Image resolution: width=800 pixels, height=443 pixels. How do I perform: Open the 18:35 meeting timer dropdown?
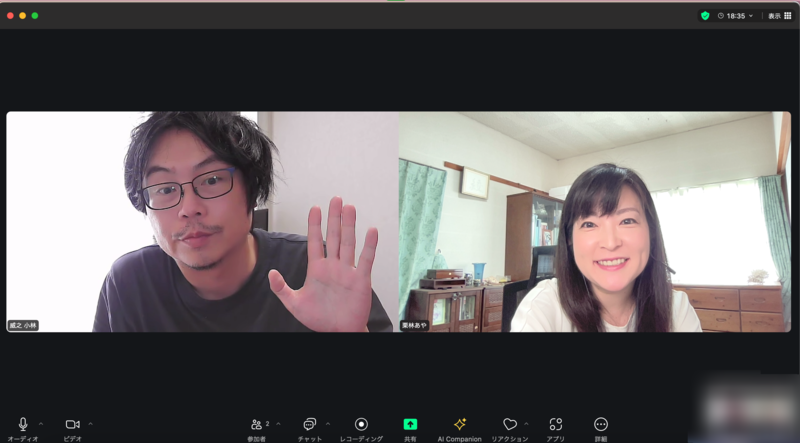pos(736,16)
